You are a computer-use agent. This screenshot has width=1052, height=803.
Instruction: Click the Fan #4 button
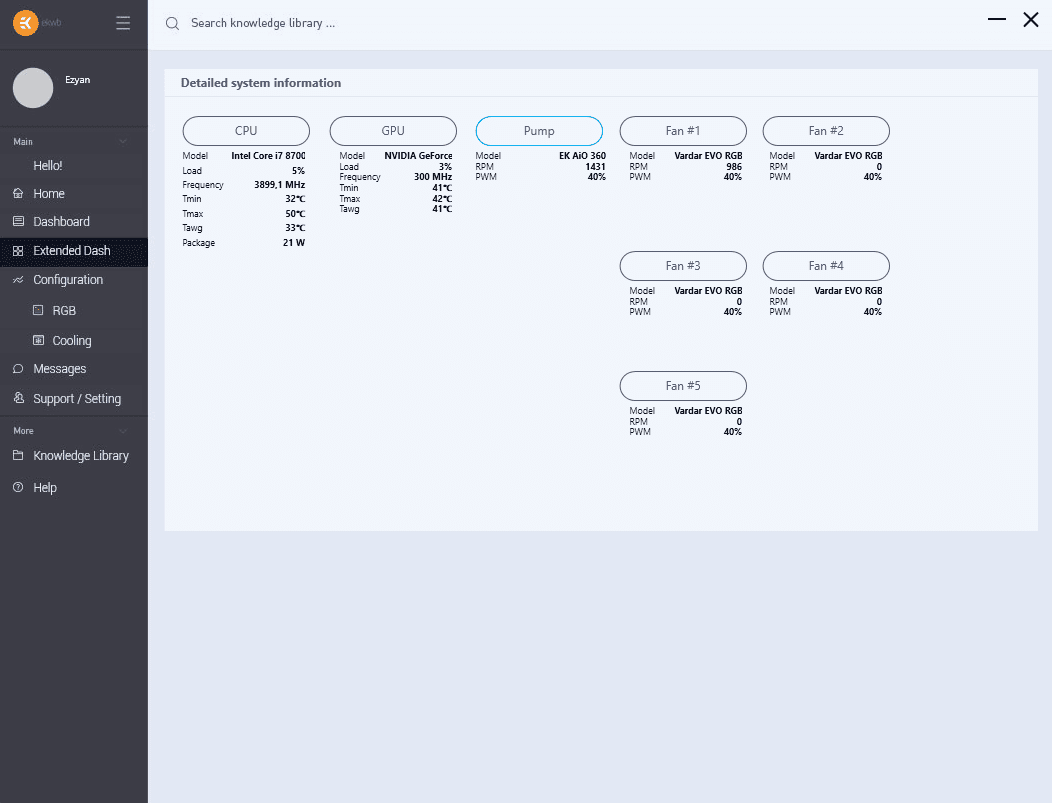click(x=826, y=266)
